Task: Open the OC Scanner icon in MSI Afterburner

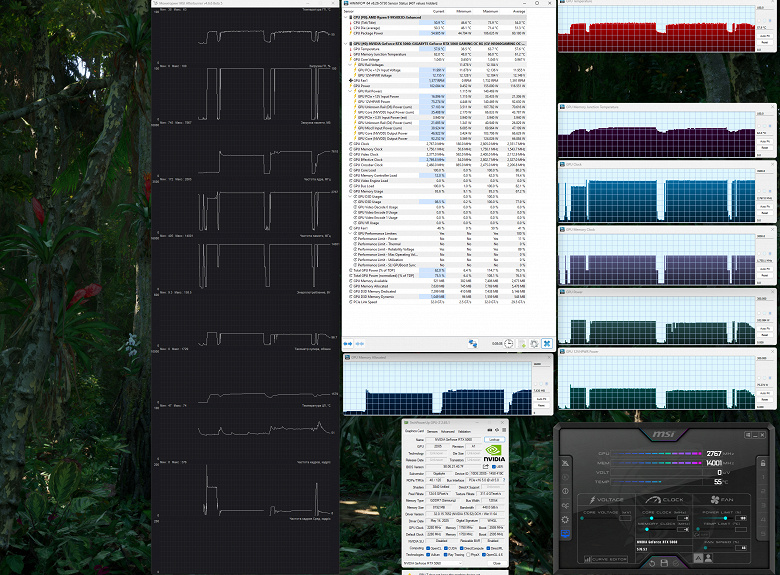Action: pos(566,506)
